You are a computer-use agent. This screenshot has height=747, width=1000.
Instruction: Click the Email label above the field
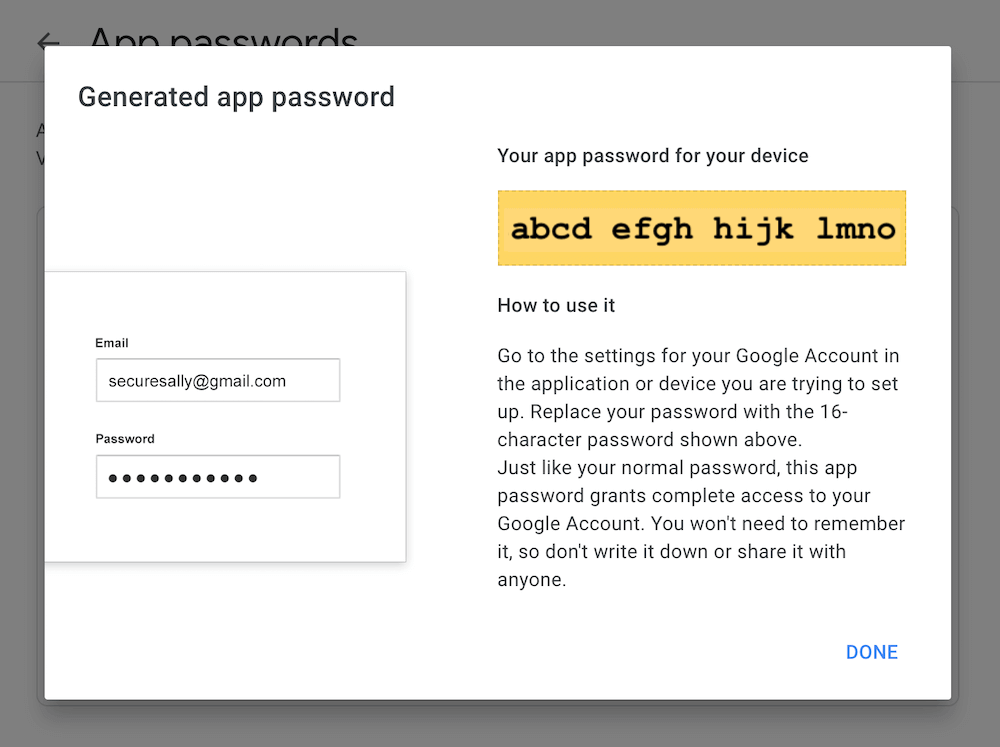(x=112, y=343)
